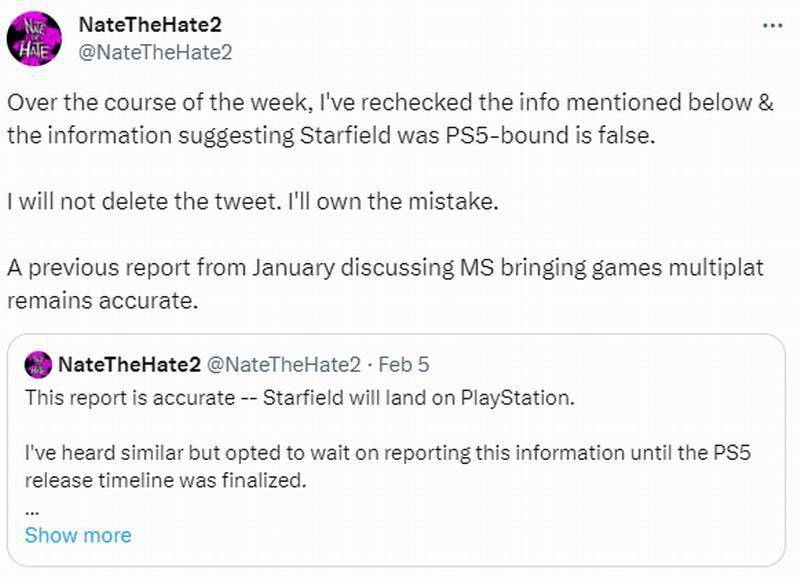The image size is (800, 578).
Task: Expand the quoted tweet with Show more
Action: tap(78, 535)
